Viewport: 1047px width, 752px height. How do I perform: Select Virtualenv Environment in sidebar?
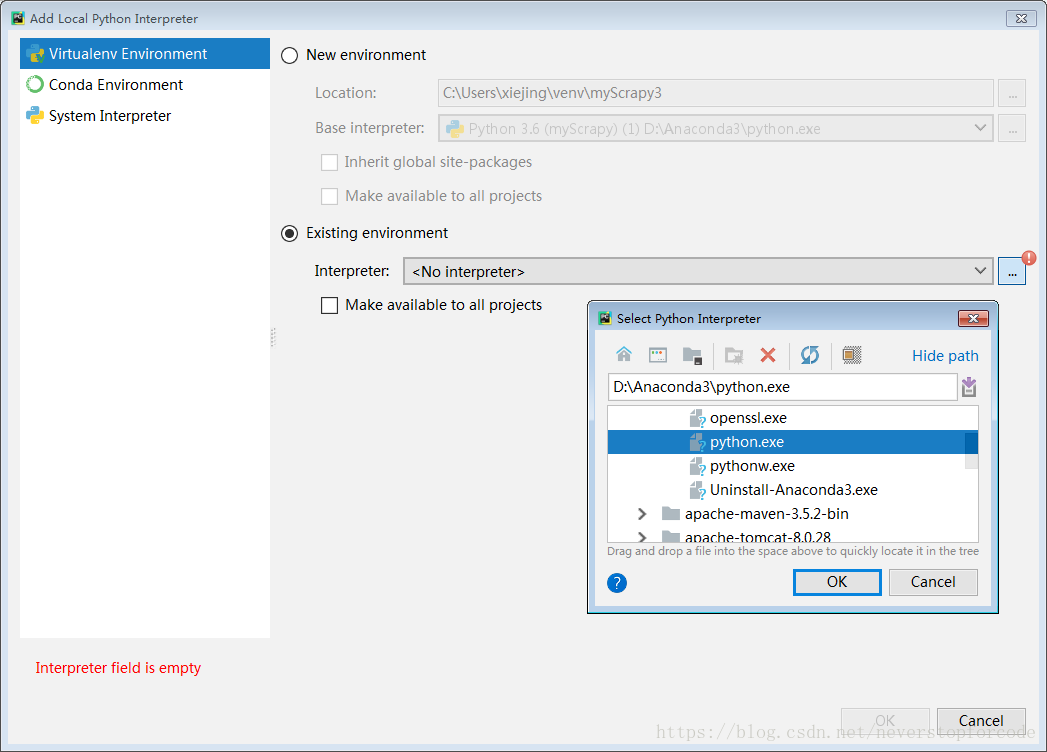pos(145,53)
